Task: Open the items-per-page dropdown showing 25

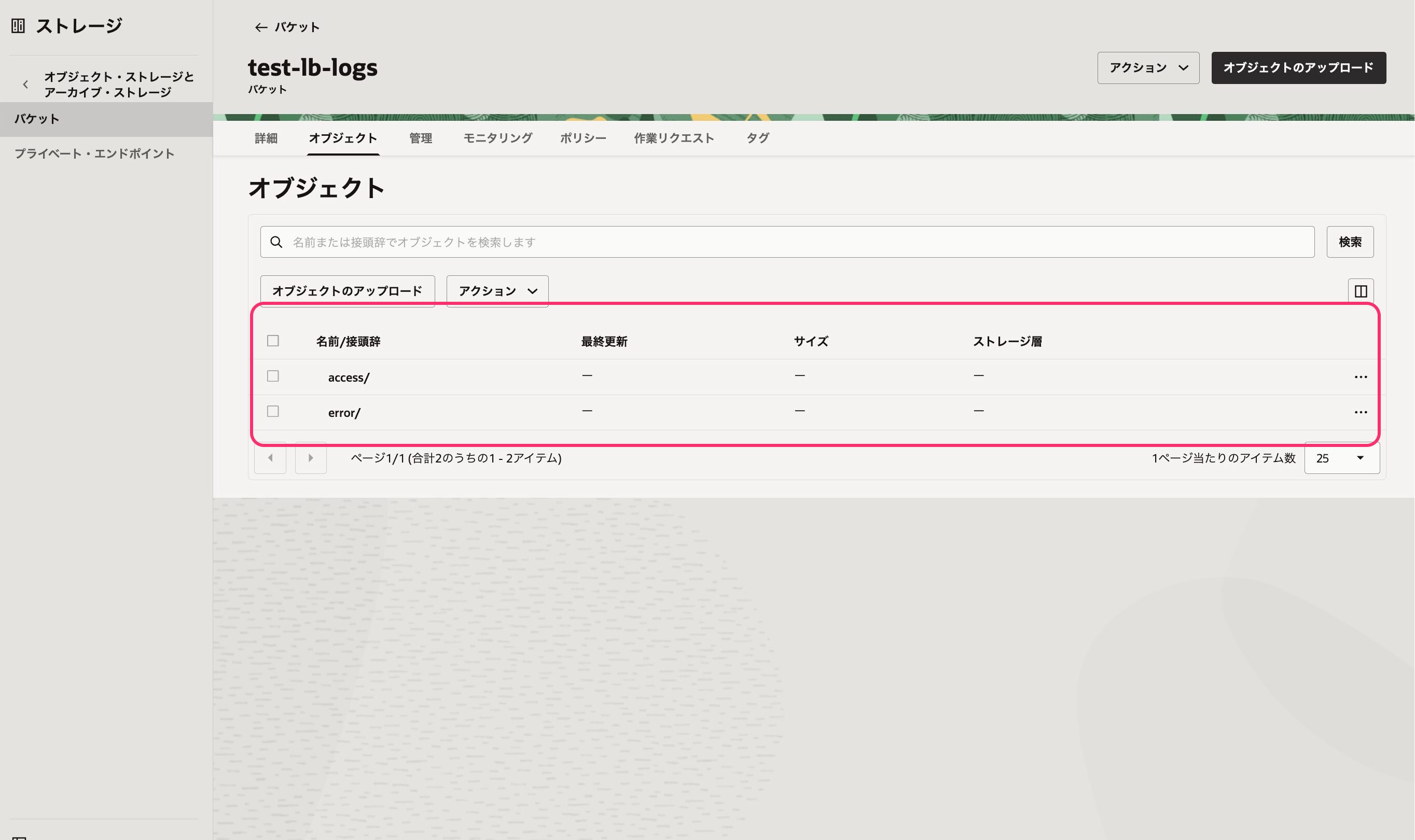Action: click(x=1341, y=458)
